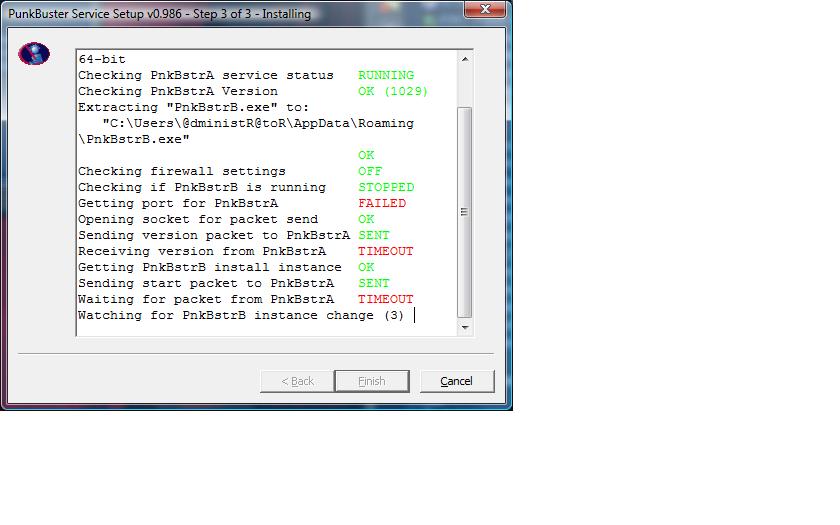
Task: Click the C:\Users AppData\Roaming path text
Action: coord(258,123)
